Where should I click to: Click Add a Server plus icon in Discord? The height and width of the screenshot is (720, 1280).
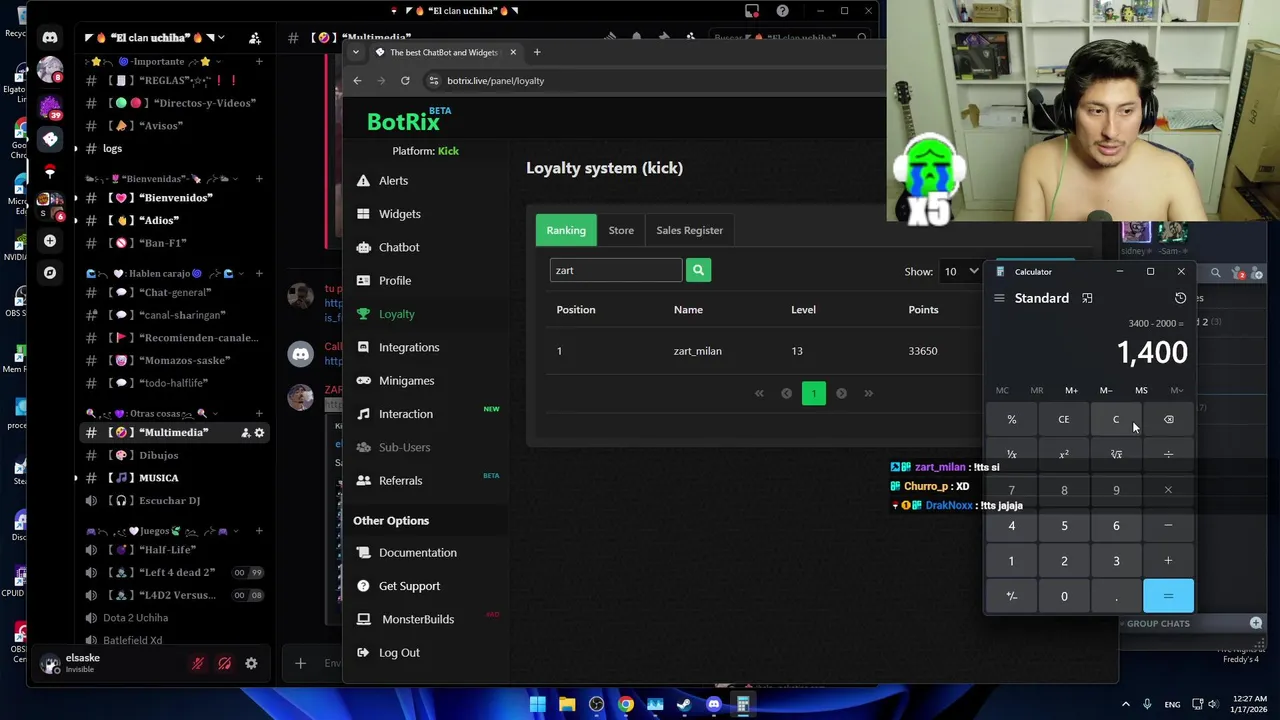[x=49, y=241]
